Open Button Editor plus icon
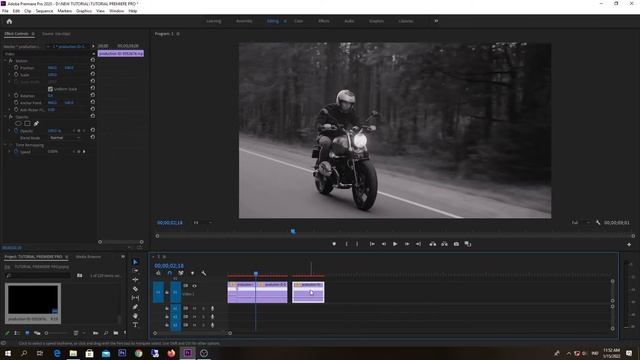 629,244
